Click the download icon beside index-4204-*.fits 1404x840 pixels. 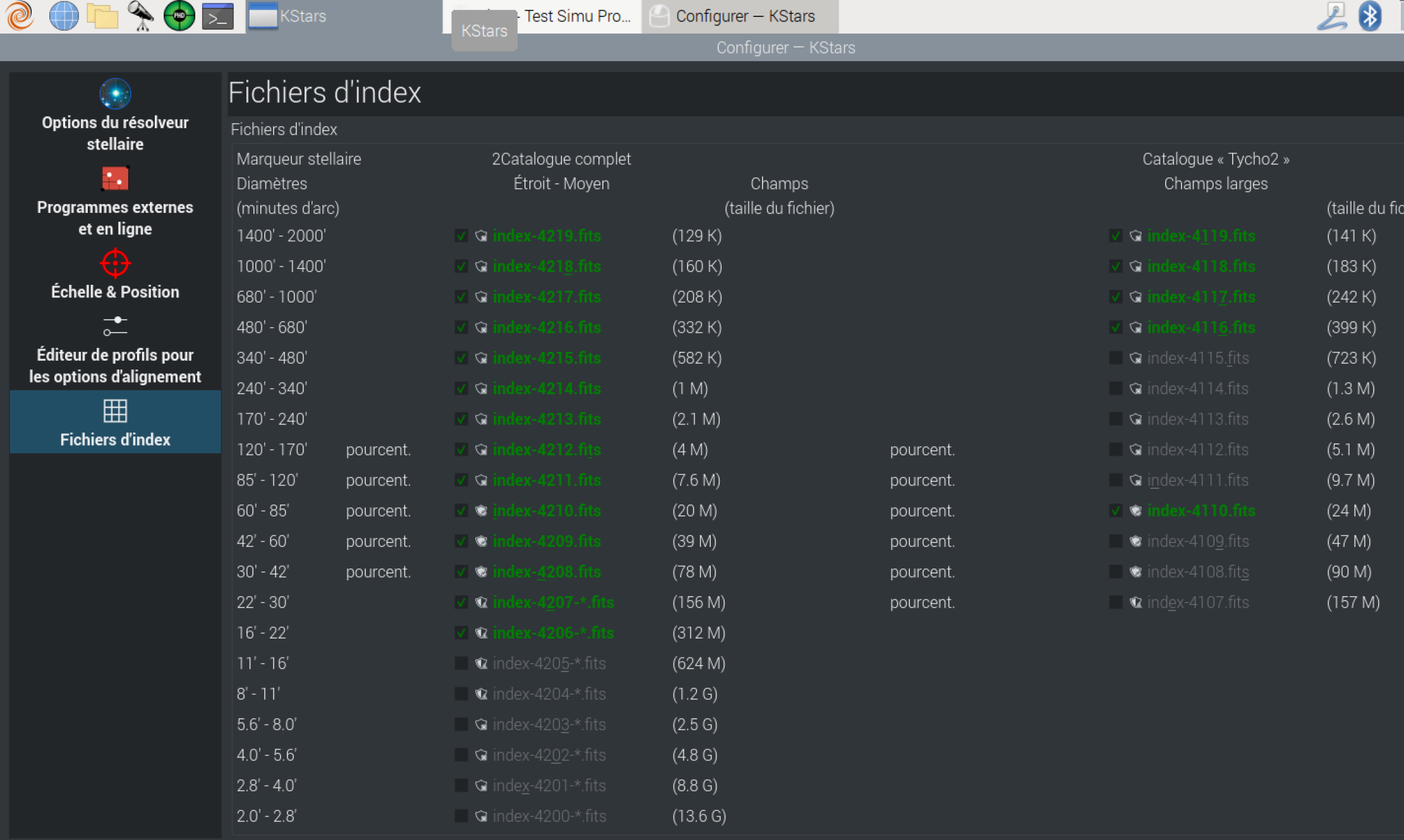pos(481,694)
